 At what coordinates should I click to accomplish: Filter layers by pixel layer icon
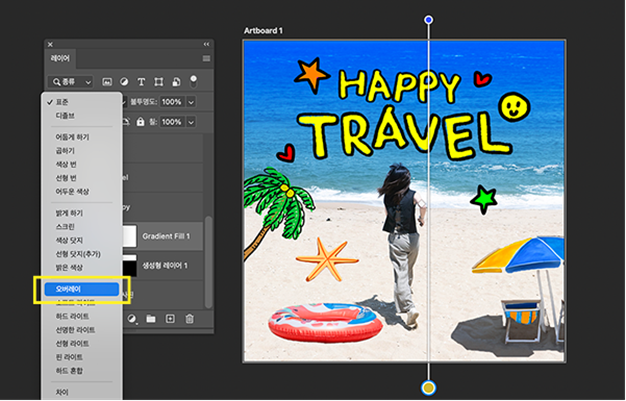(x=107, y=81)
